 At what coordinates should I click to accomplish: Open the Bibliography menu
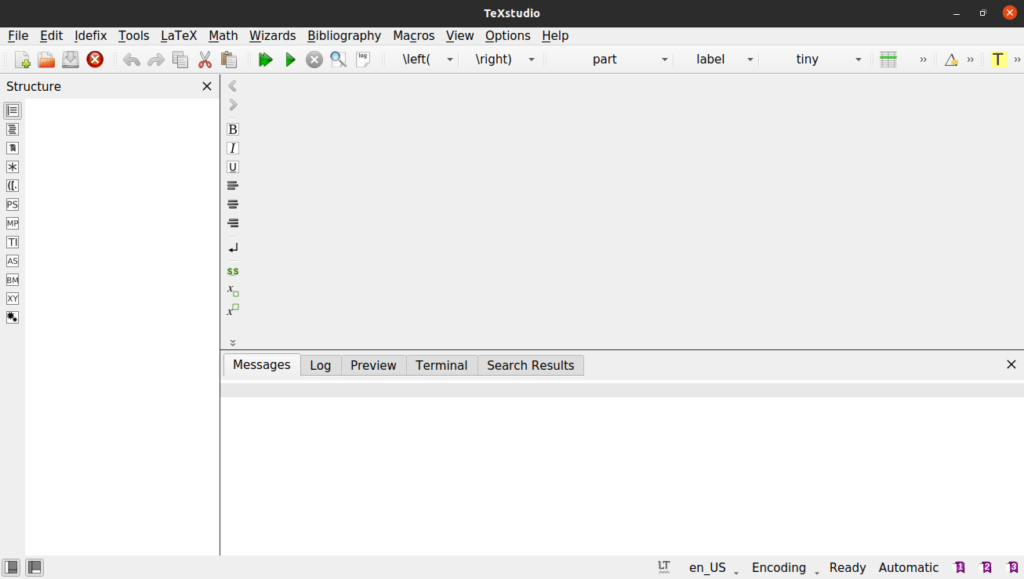click(344, 36)
